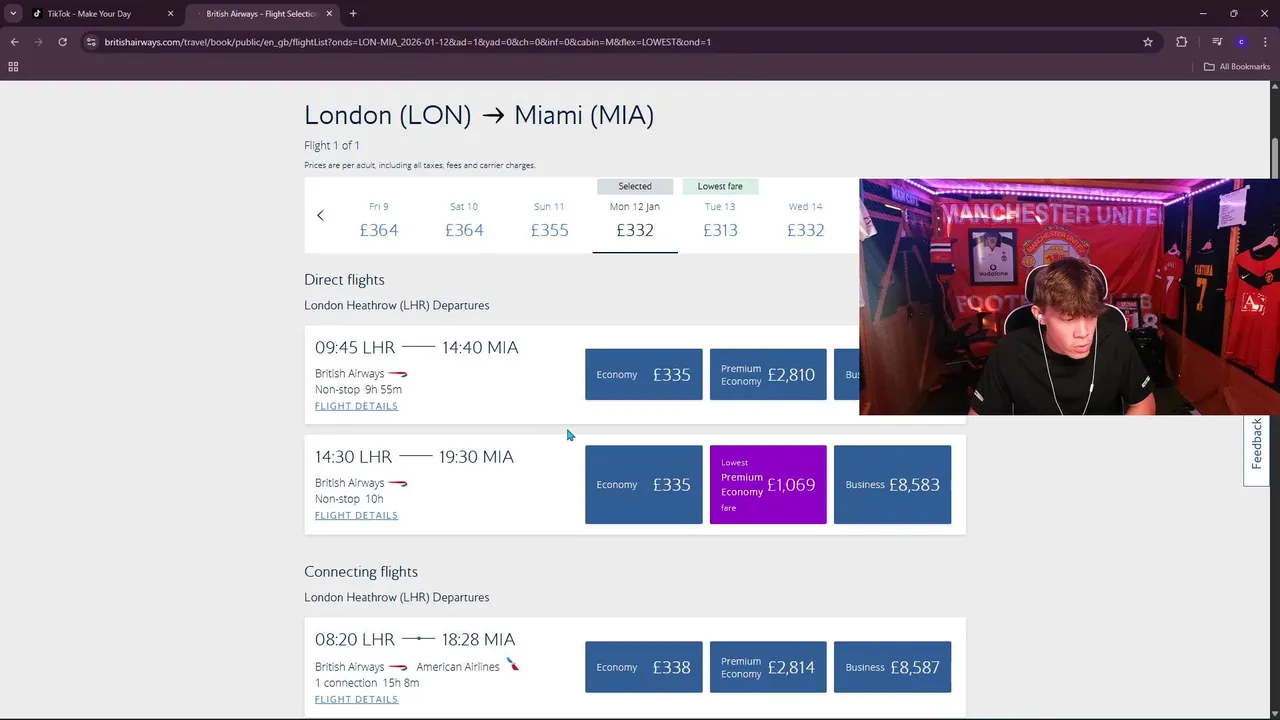Open the apps grid in bookmarks bar

(x=13, y=67)
